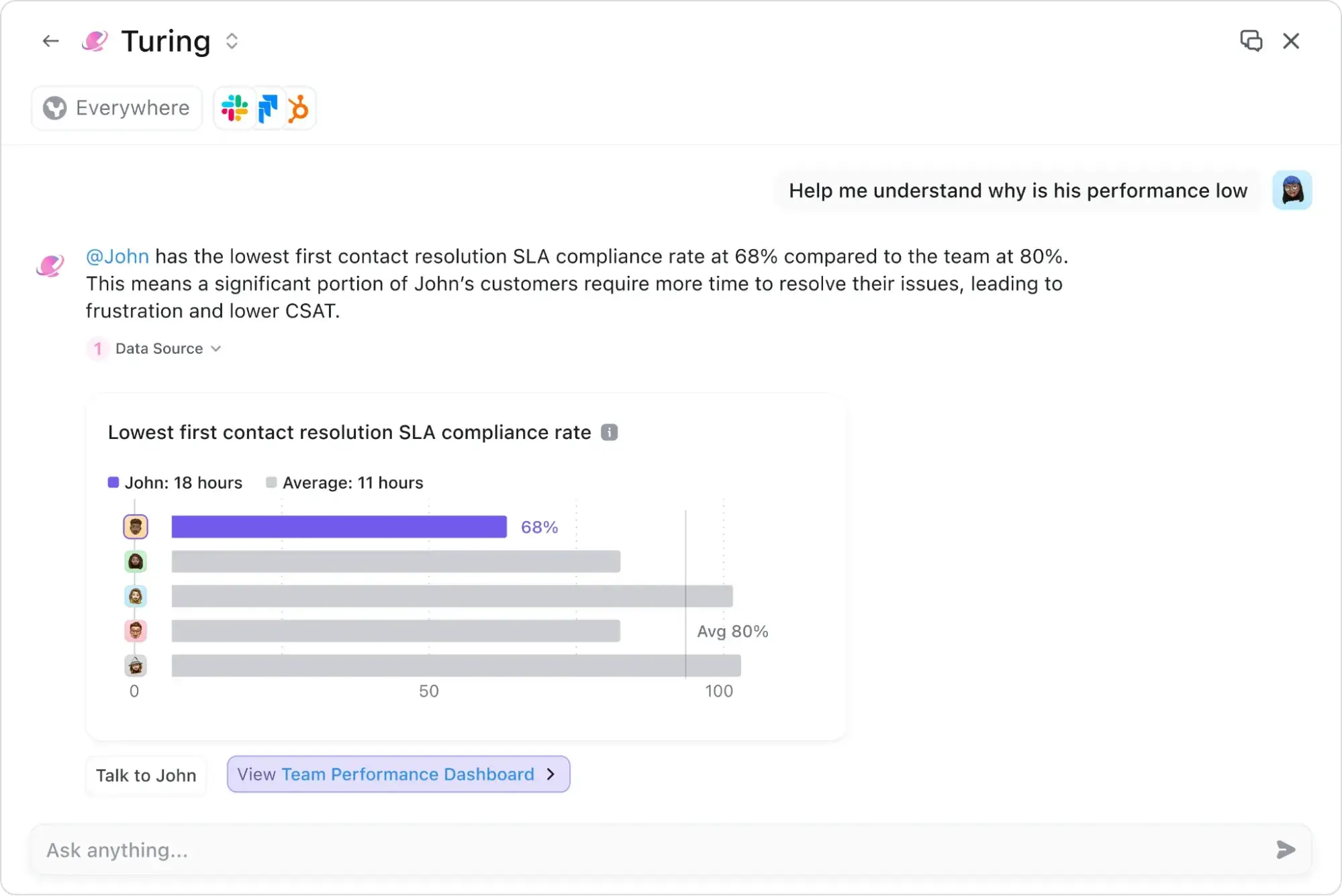The width and height of the screenshot is (1342, 896).
Task: Click the Turing workspace switcher dropdown
Action: click(x=231, y=41)
